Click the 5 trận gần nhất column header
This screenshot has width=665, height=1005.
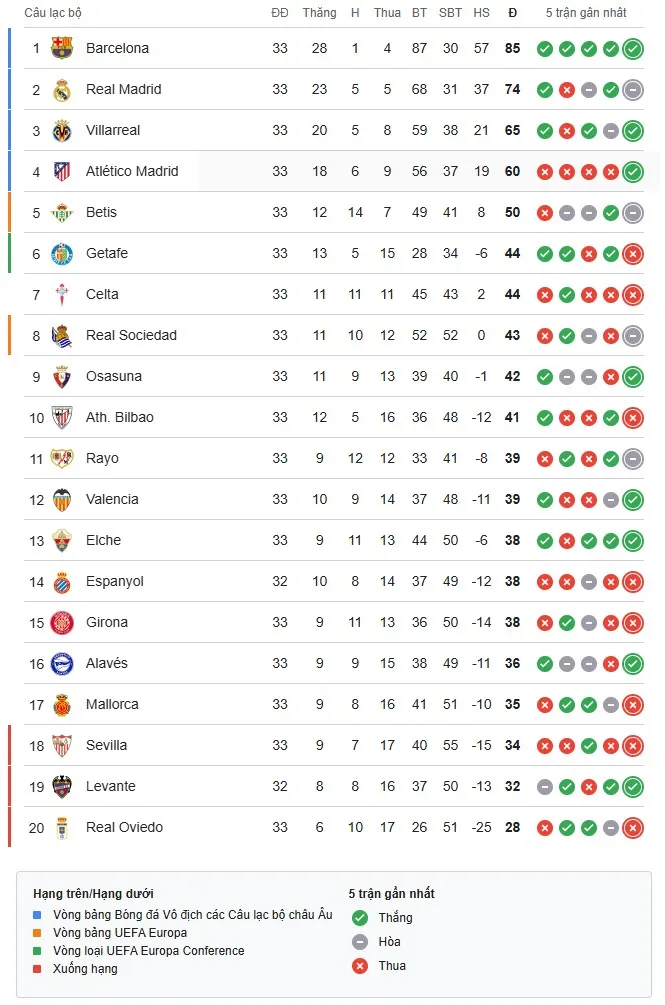tap(588, 13)
